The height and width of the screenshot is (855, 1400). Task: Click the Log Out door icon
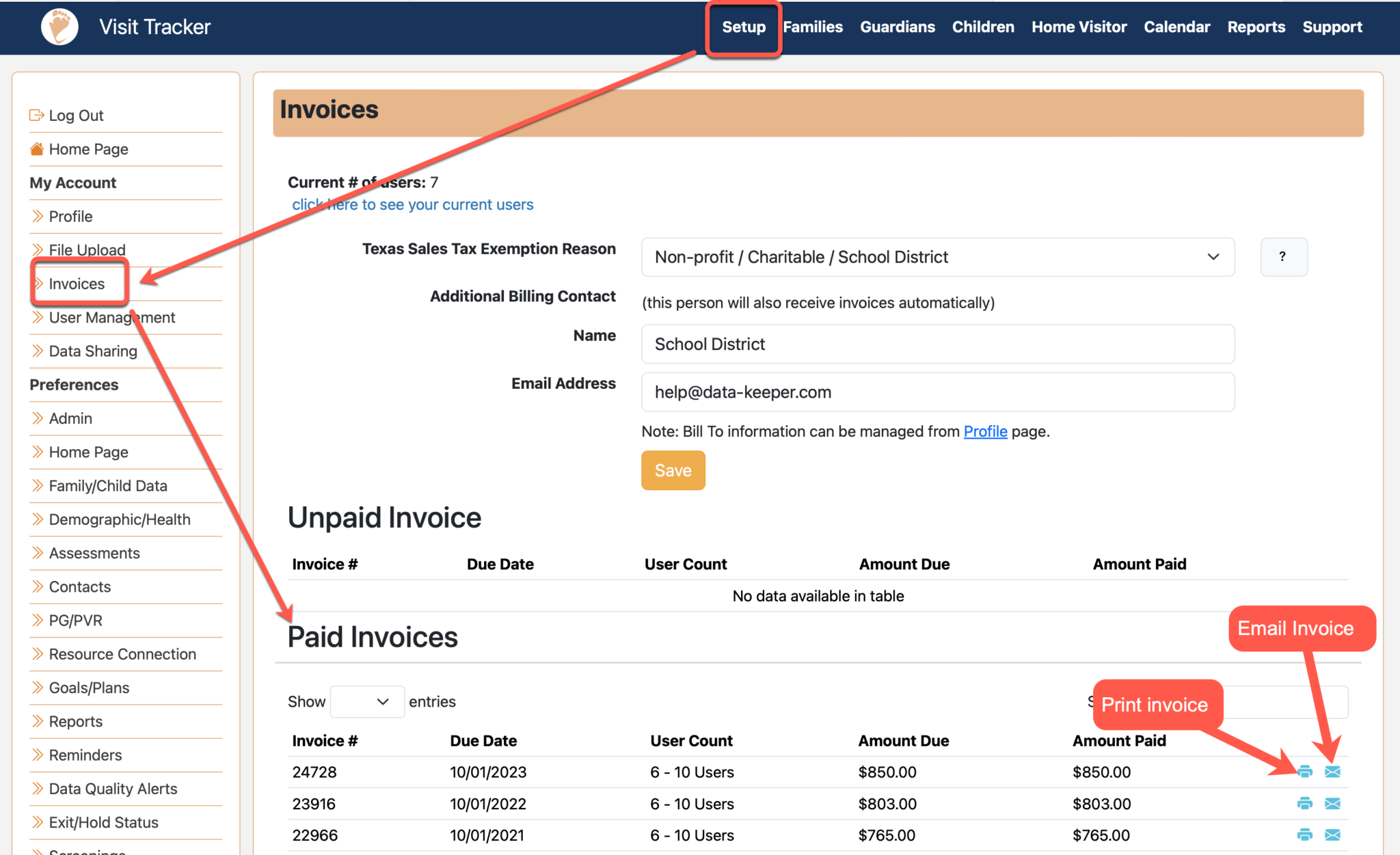[x=37, y=115]
